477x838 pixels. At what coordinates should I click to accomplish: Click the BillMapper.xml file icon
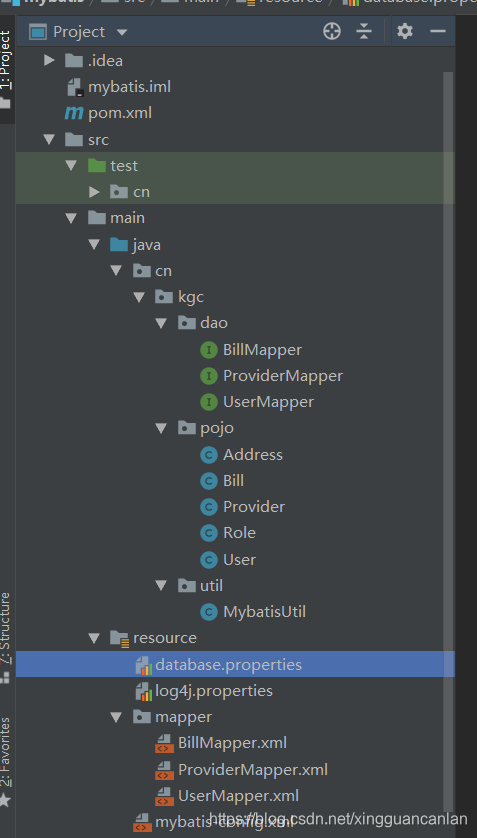(x=164, y=743)
